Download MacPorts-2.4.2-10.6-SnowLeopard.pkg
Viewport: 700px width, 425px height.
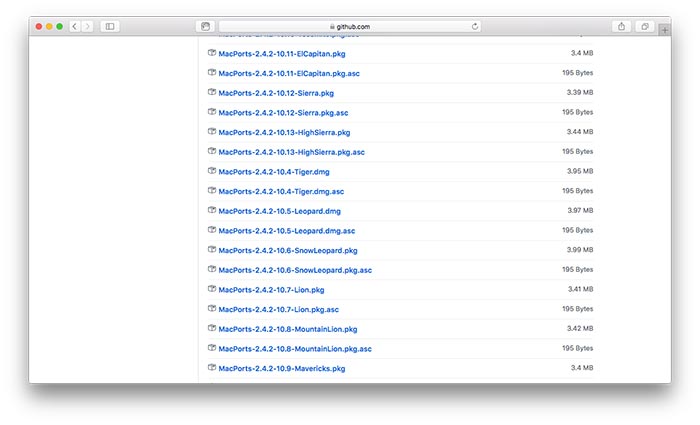288,250
